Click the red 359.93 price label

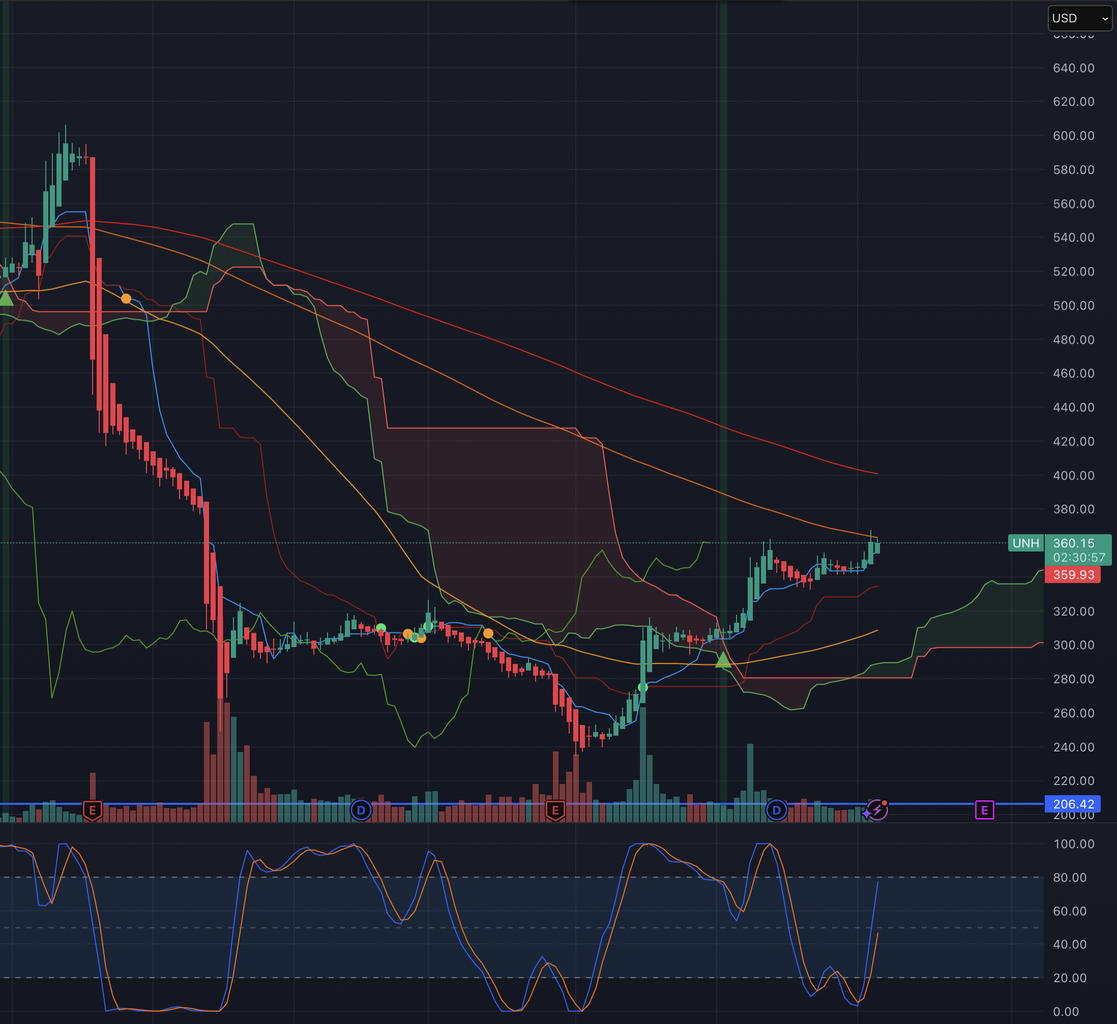[x=1076, y=575]
